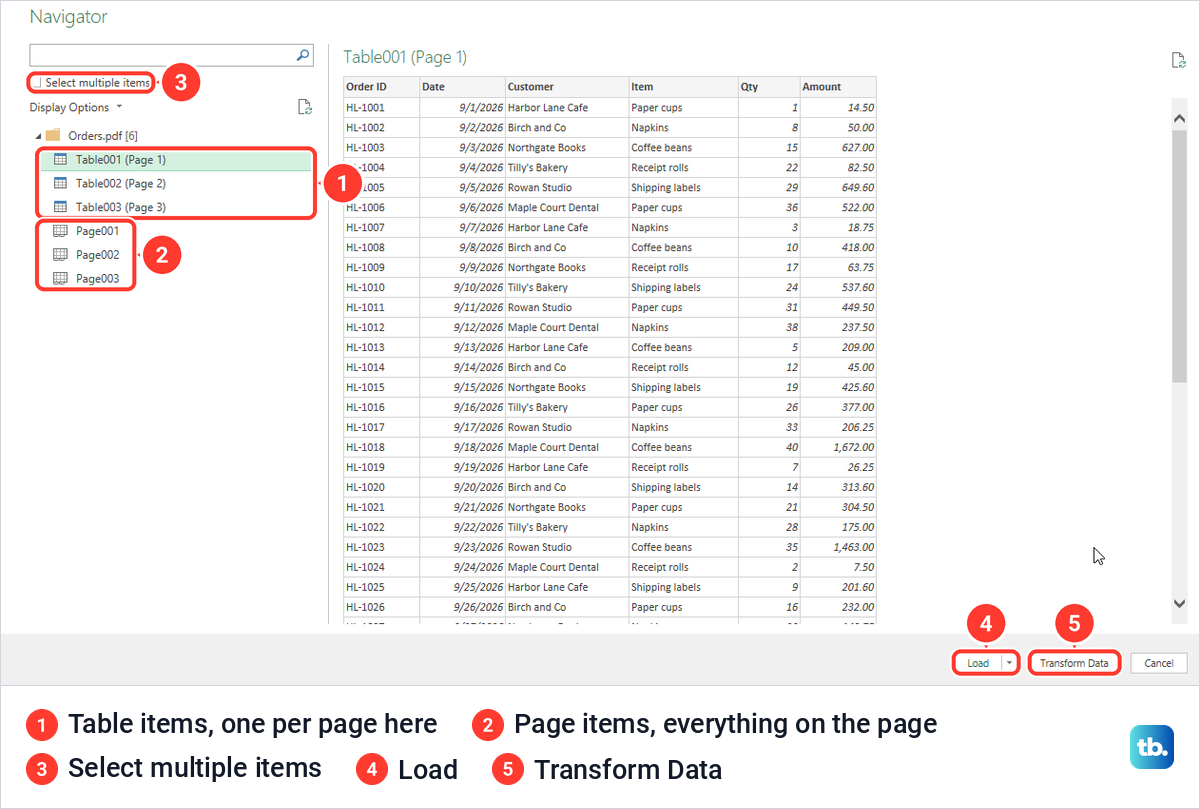Click the HL-1026 order ID cell
Screen dimensions: 1200x809
tap(381, 607)
